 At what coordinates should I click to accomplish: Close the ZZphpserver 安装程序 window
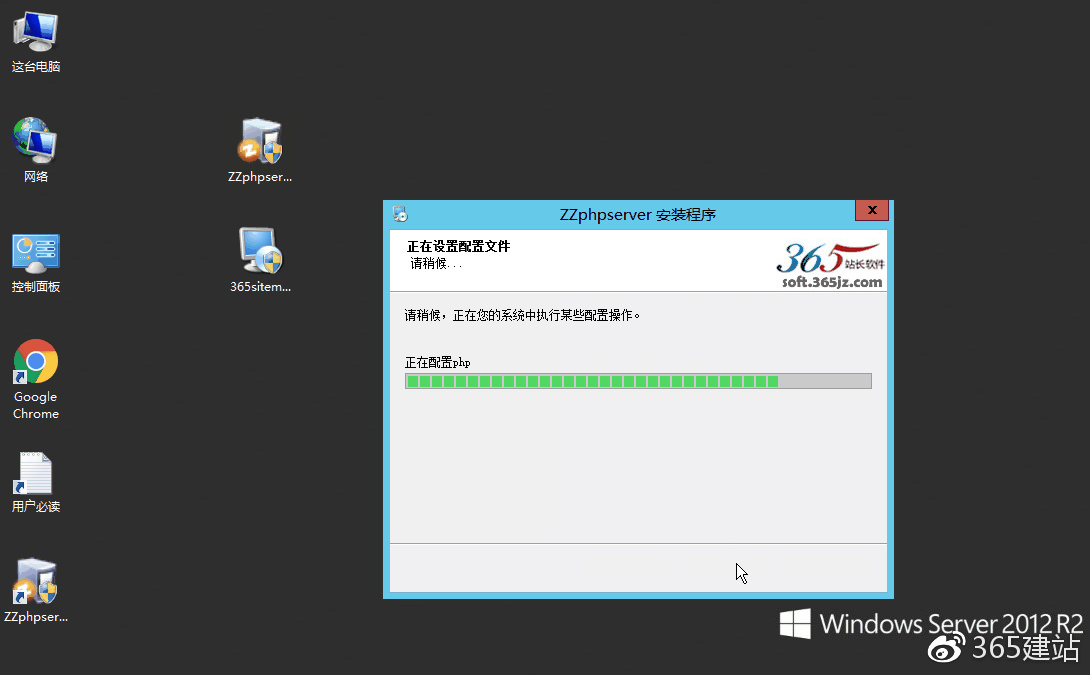click(872, 210)
